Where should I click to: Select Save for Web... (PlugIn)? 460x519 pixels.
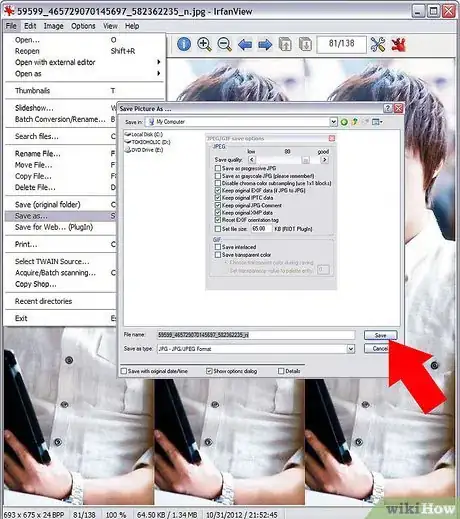(61, 227)
